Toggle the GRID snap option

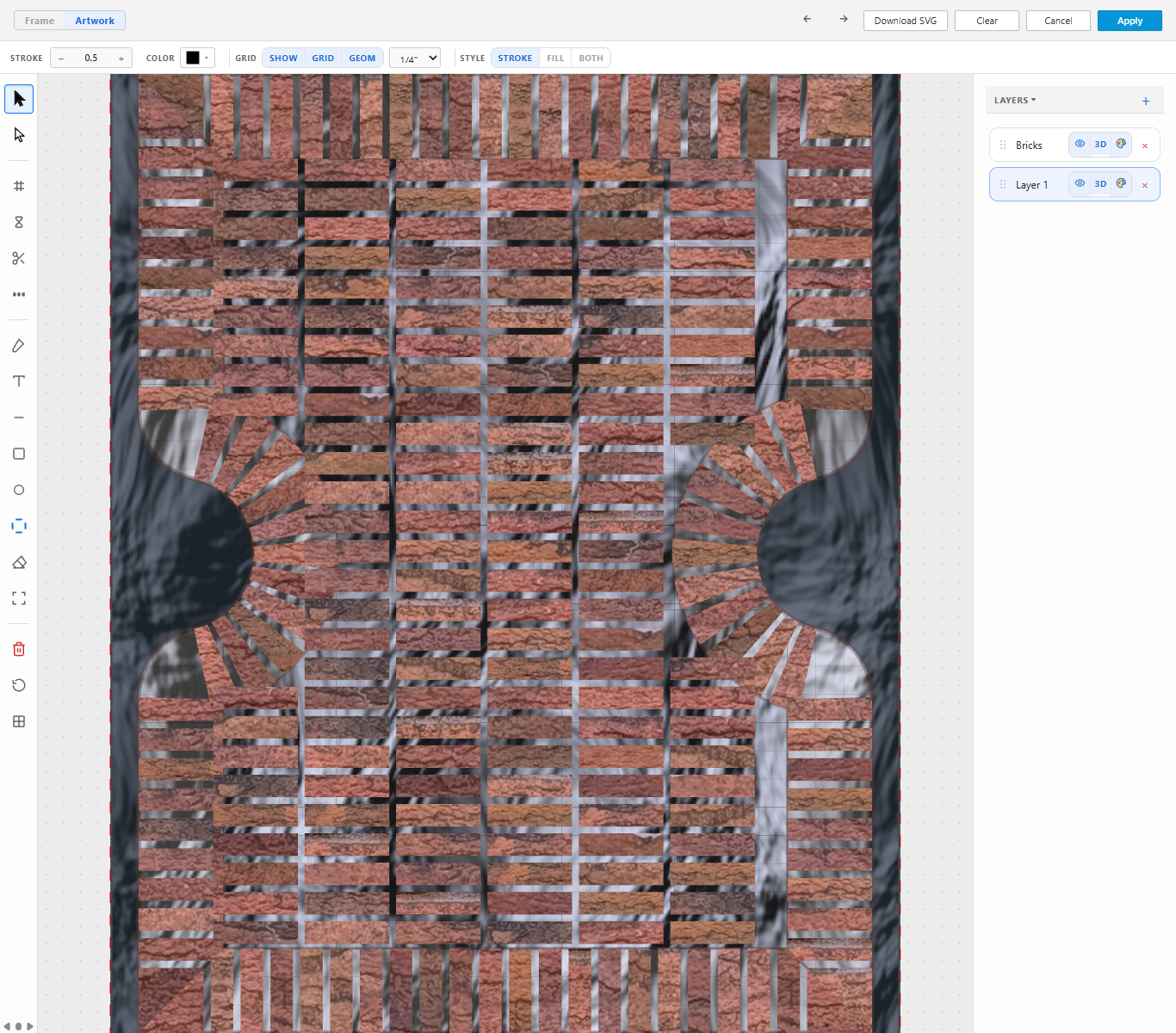323,58
